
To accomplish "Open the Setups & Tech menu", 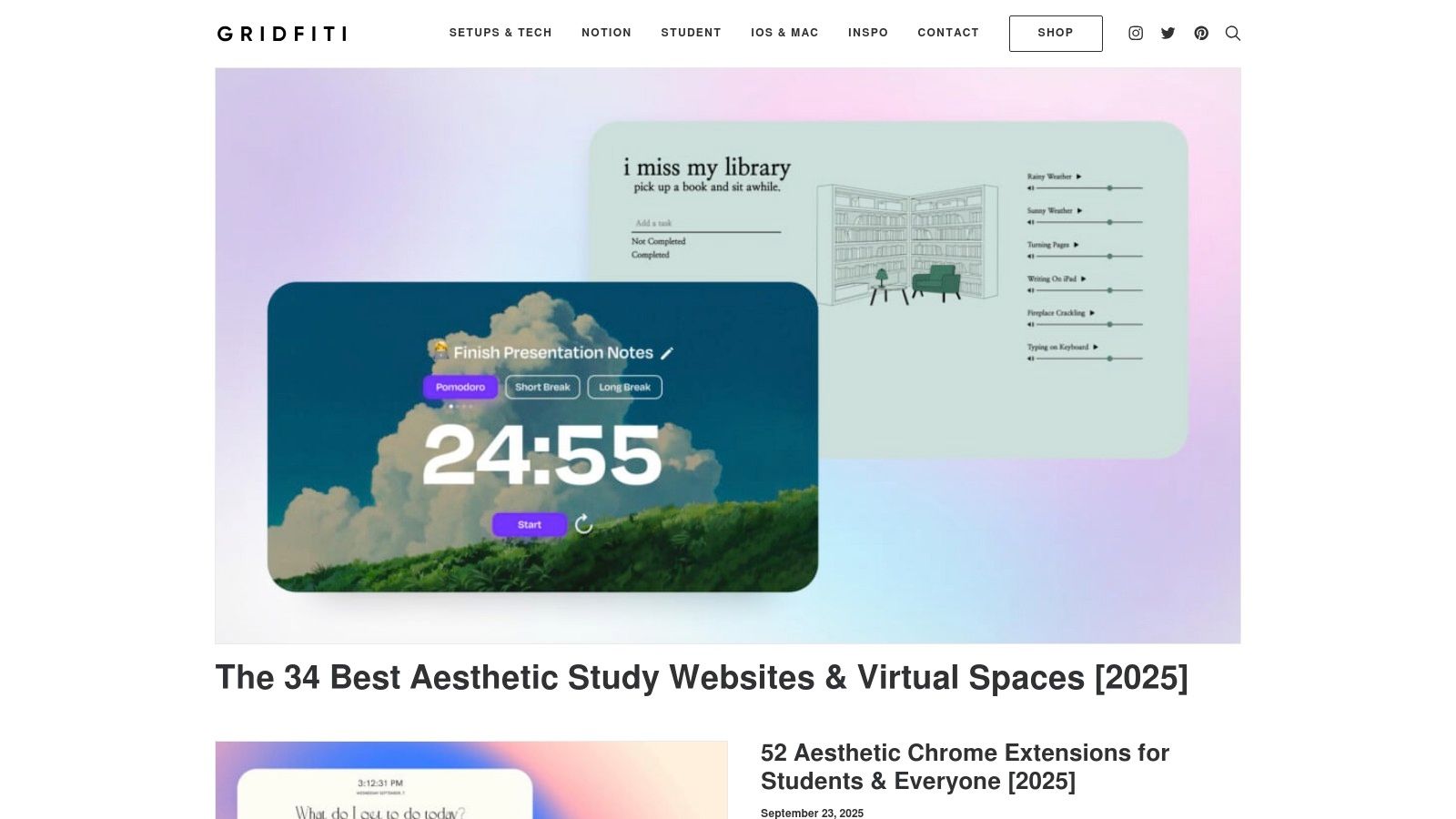I will 500,33.
